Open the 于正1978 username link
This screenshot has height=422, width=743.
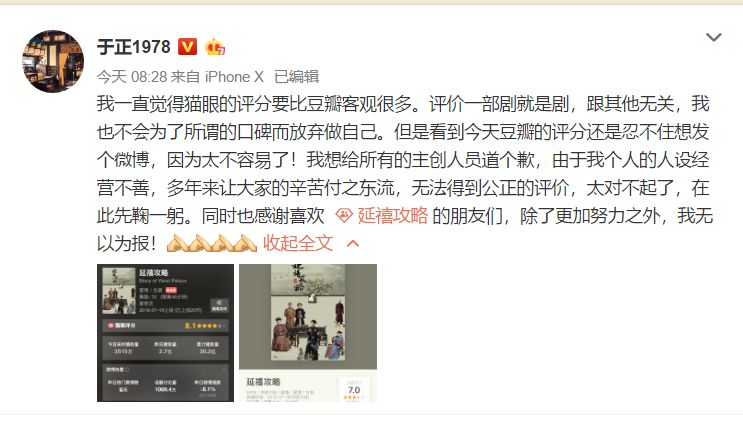[x=134, y=47]
